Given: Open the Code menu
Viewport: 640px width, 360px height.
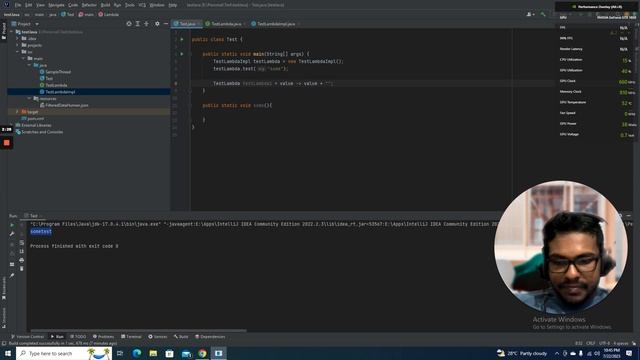Looking at the screenshot, I should (73, 5).
